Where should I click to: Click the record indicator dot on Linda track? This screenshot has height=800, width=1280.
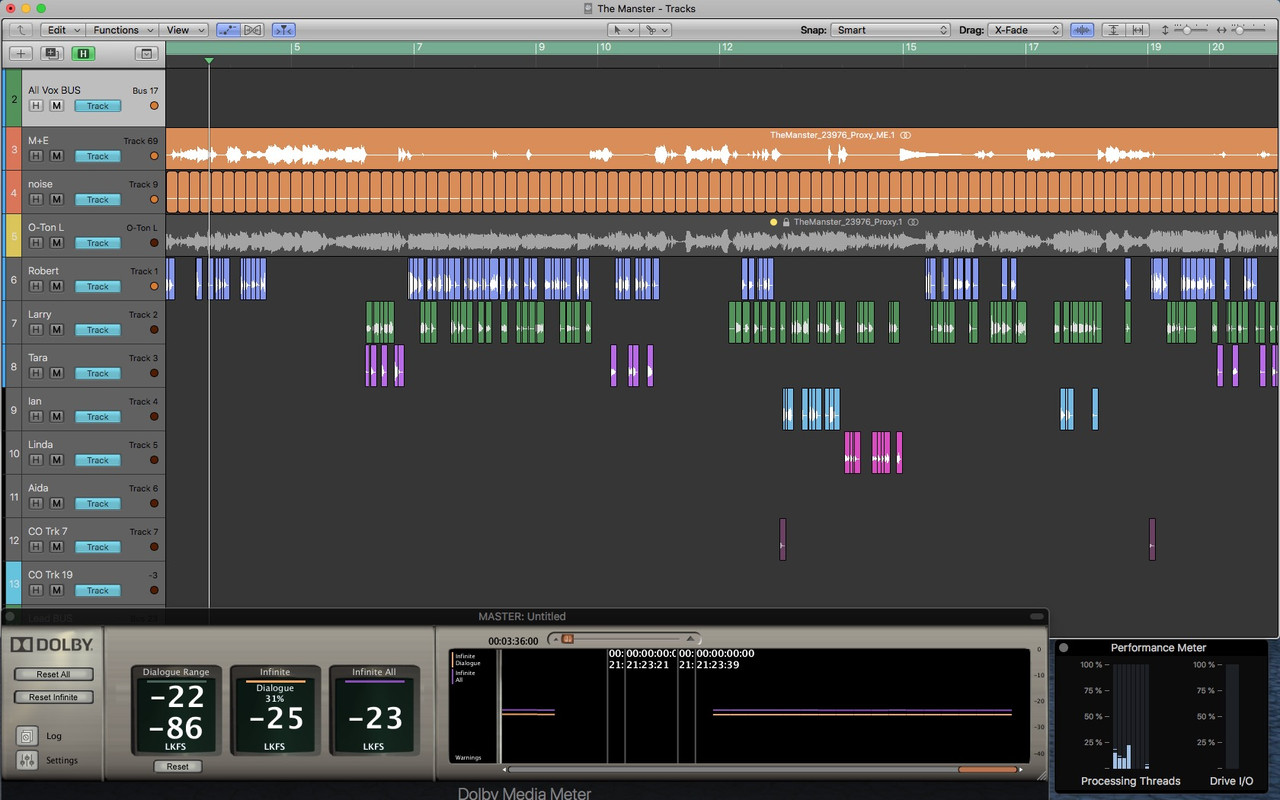point(154,460)
